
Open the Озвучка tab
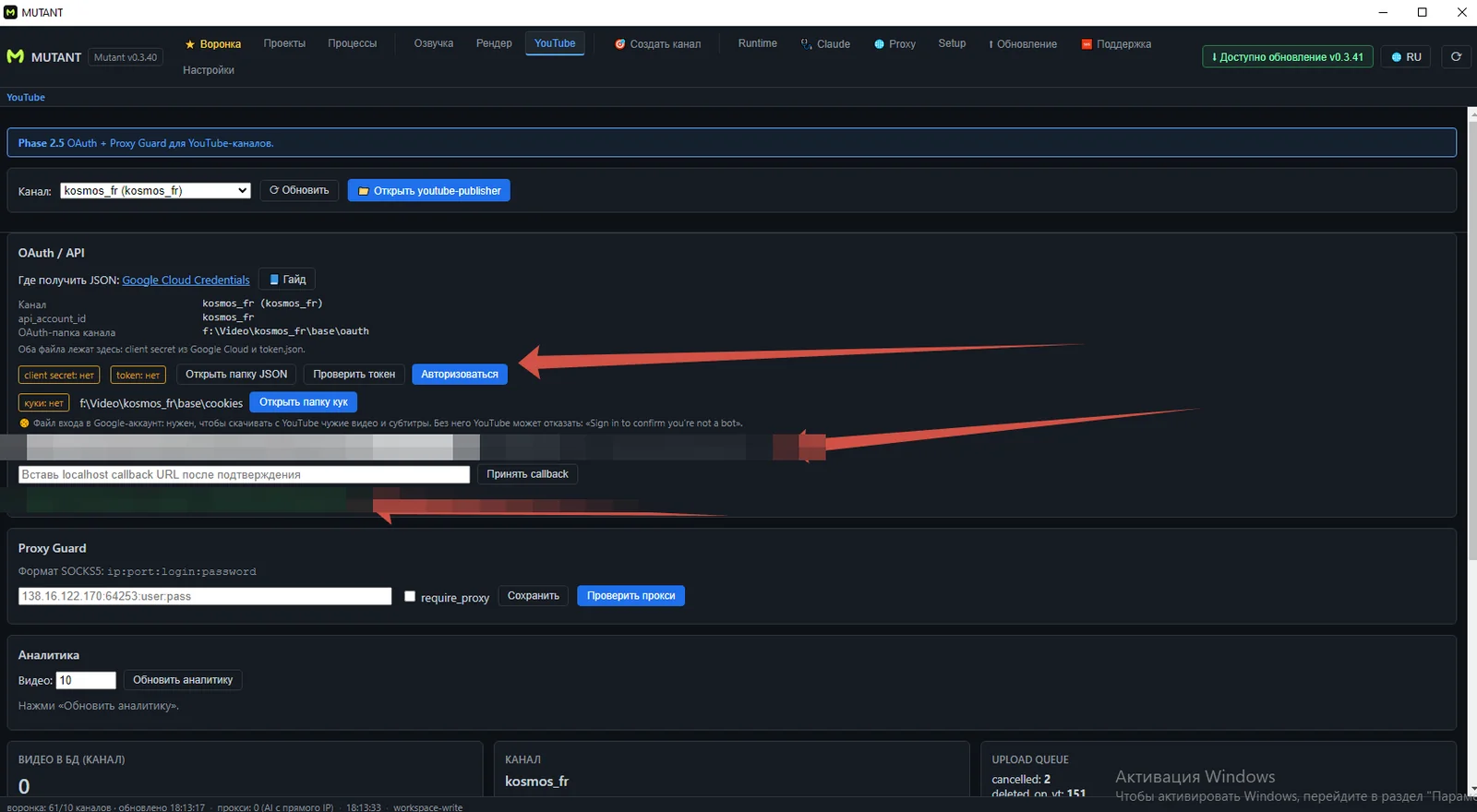(x=434, y=43)
